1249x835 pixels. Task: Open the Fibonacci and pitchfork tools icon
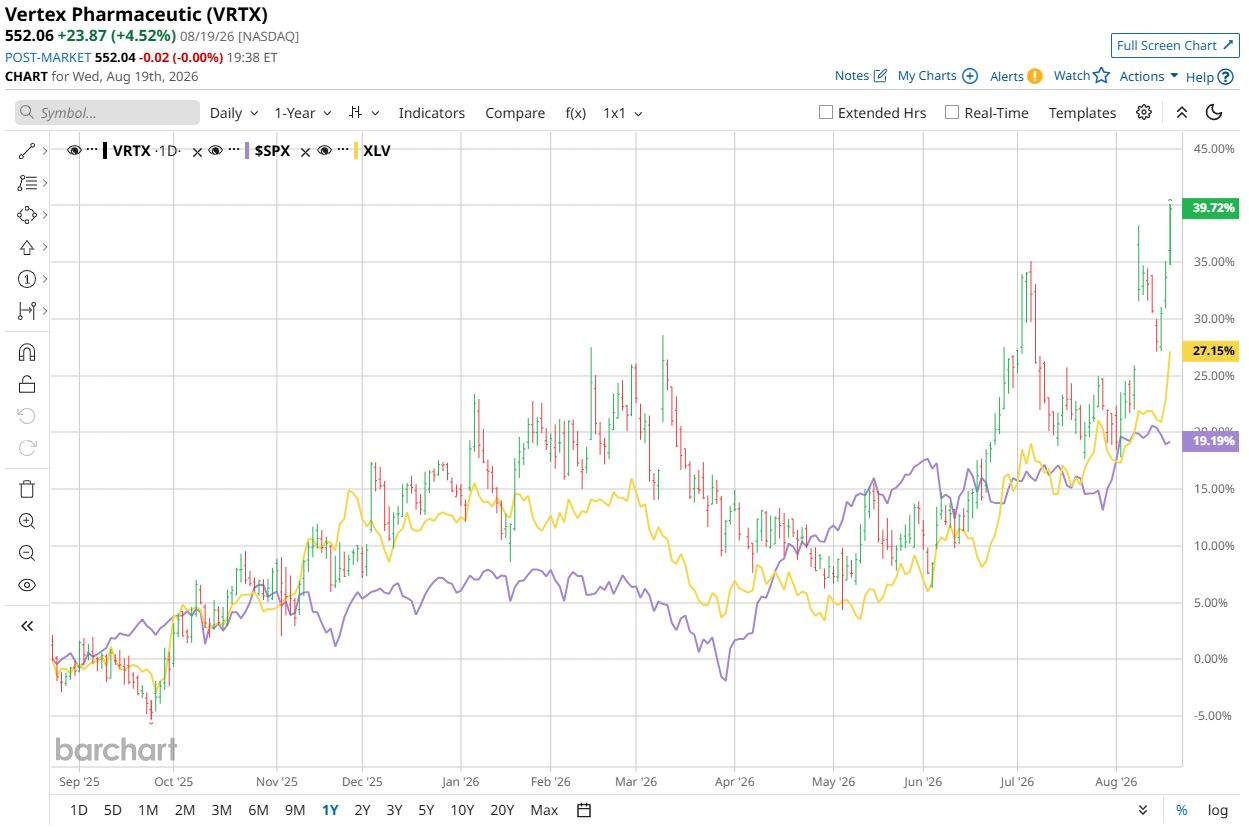[27, 183]
